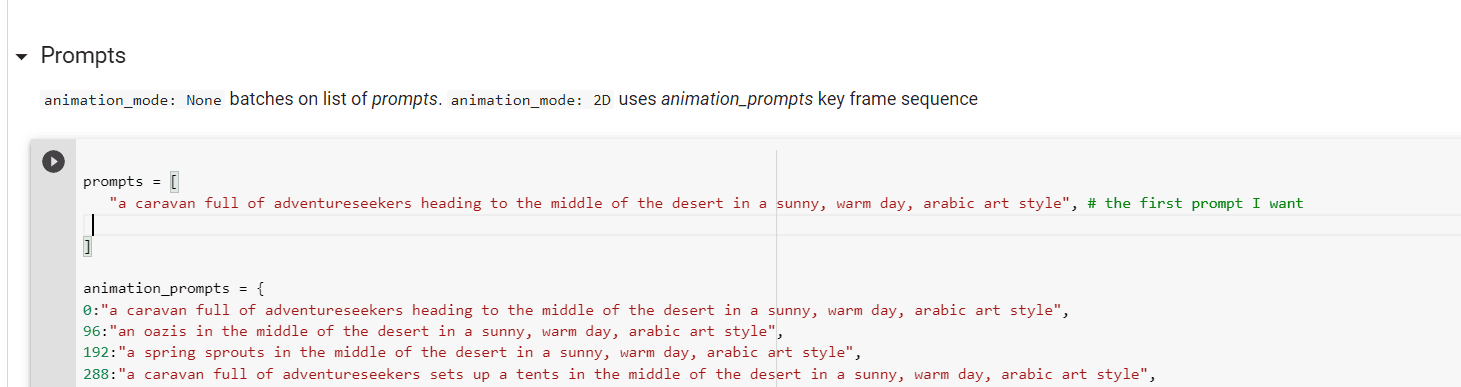The image size is (1461, 387).
Task: Click the frame 0 key number
Action: coord(87,310)
